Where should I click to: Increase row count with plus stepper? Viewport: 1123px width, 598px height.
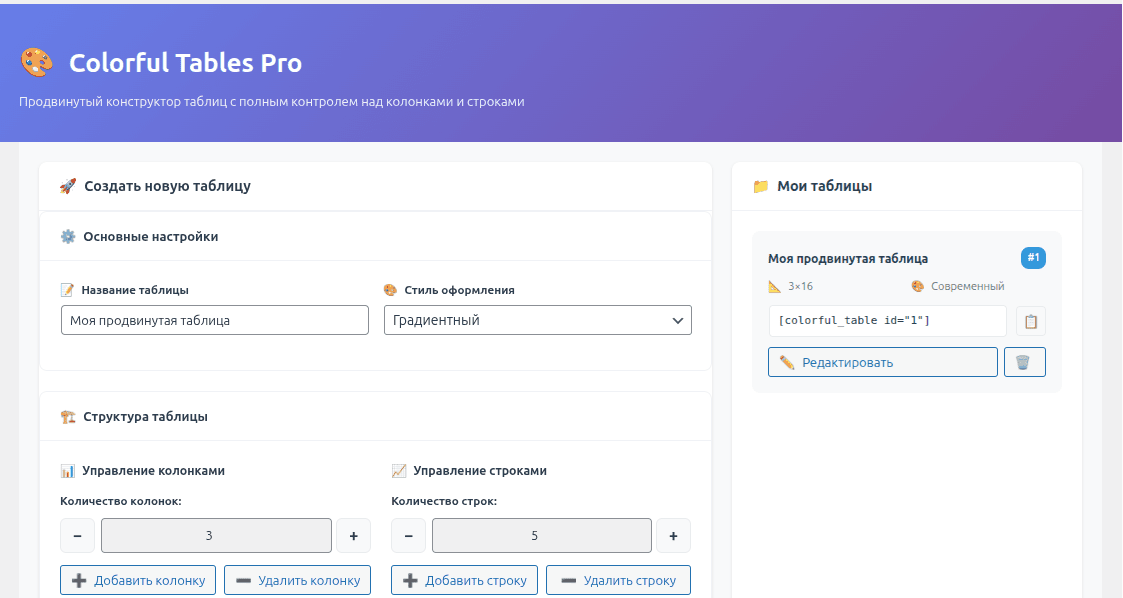pos(673,536)
